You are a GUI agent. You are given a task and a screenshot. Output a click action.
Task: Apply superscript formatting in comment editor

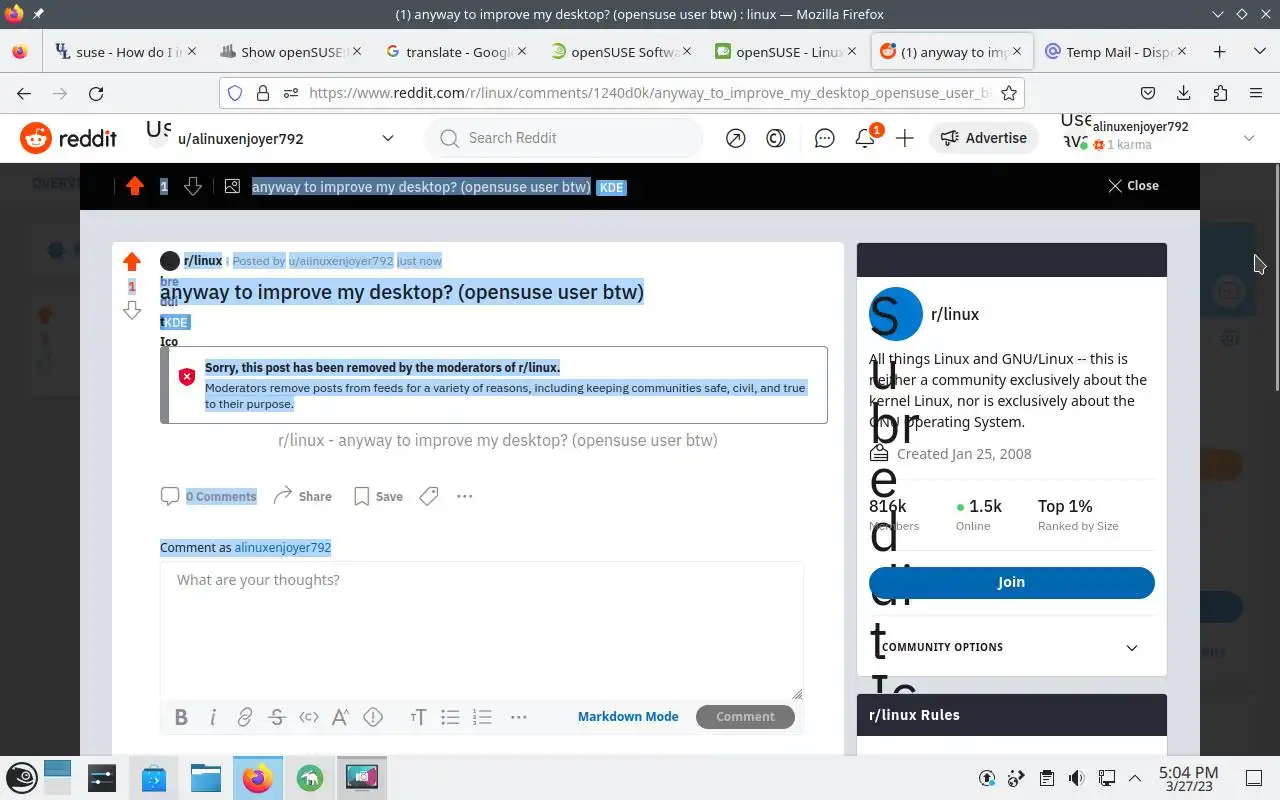pos(341,717)
